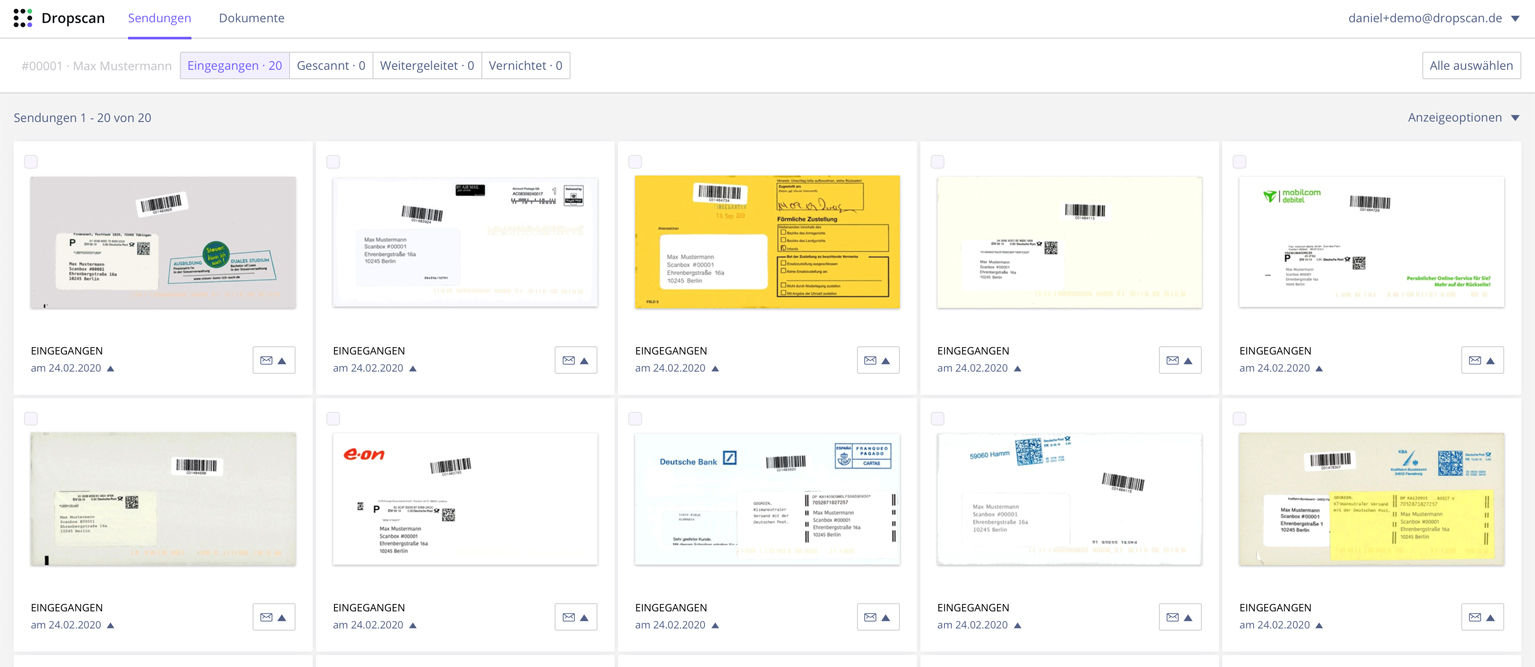Viewport: 1535px width, 667px height.
Task: Check the box on the e.on letter
Action: pyautogui.click(x=333, y=419)
